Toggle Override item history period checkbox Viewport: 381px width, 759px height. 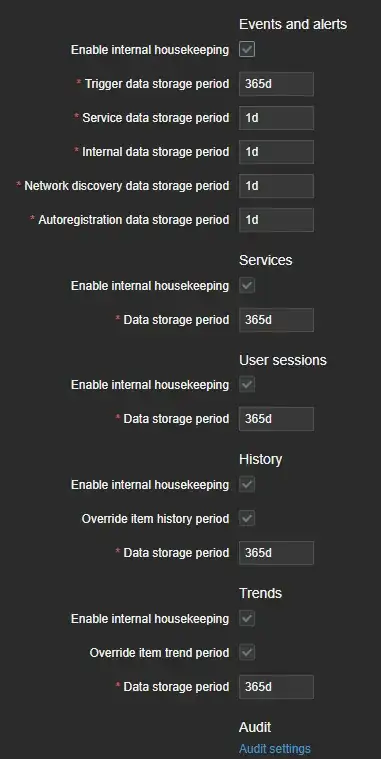coord(247,518)
